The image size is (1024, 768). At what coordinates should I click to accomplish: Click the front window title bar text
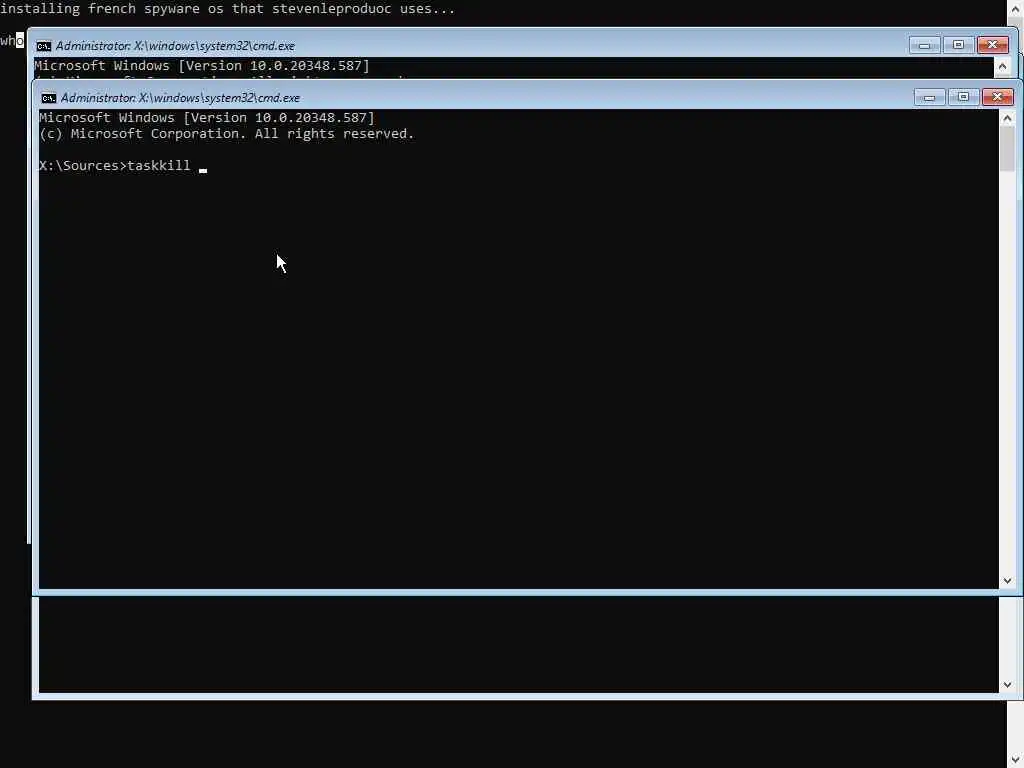pos(180,98)
